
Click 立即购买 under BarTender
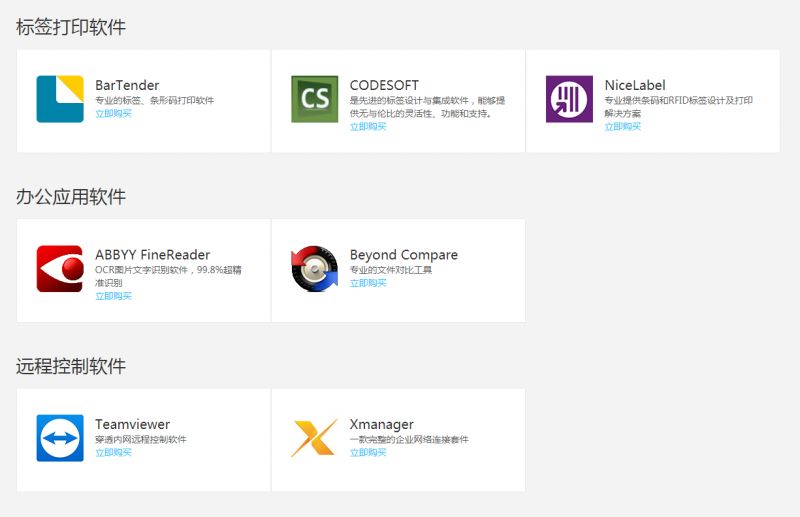(113, 114)
